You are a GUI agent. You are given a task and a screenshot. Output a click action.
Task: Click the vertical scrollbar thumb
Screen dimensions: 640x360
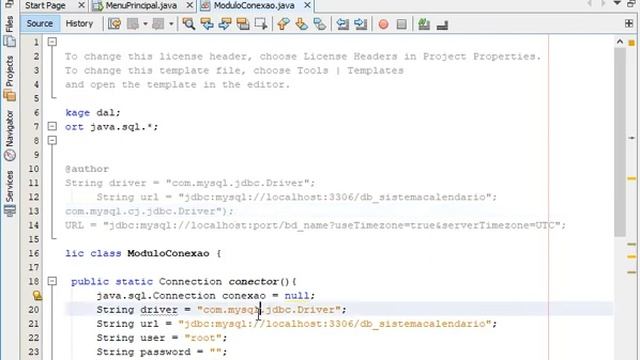tap(620, 142)
